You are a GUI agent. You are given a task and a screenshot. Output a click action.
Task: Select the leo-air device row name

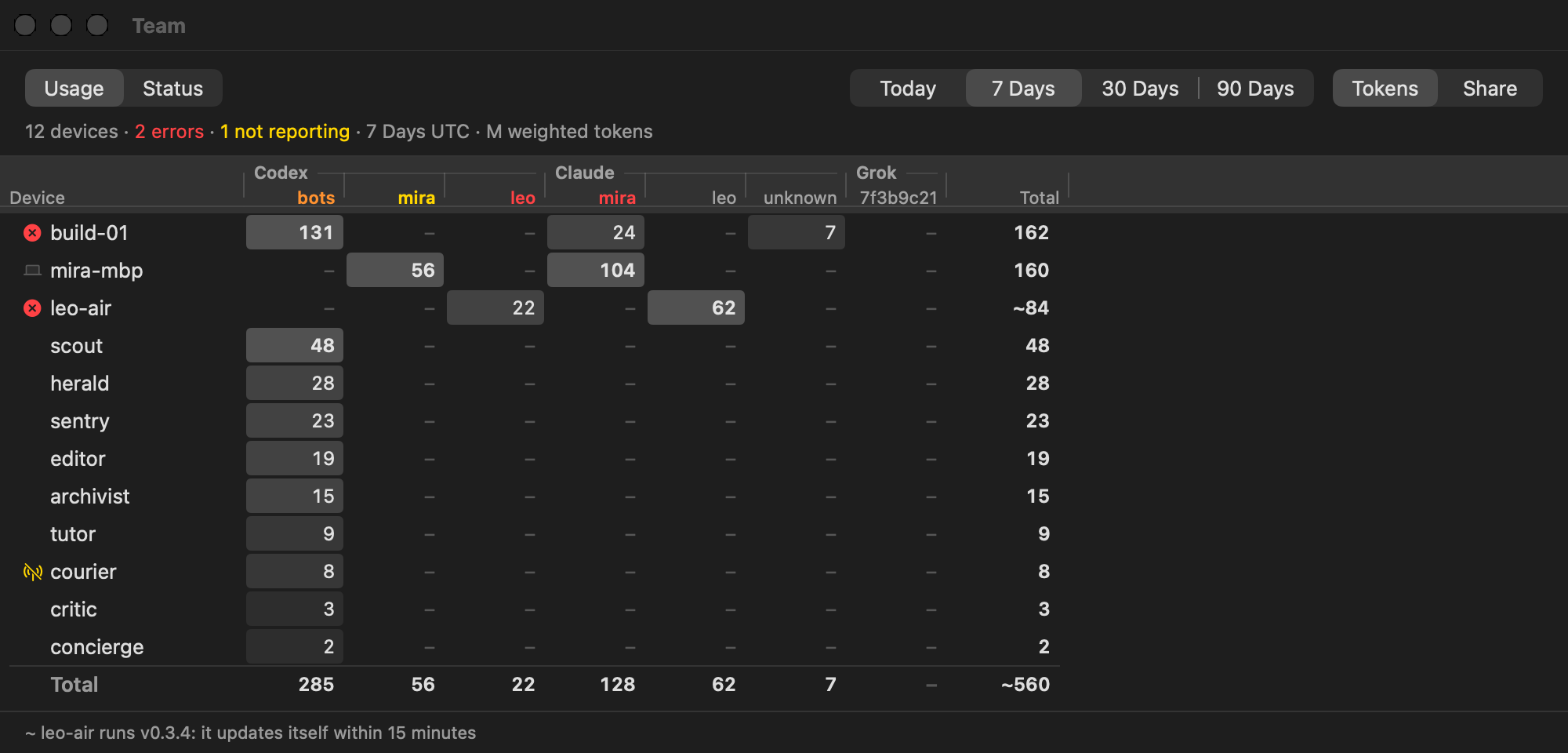click(81, 308)
